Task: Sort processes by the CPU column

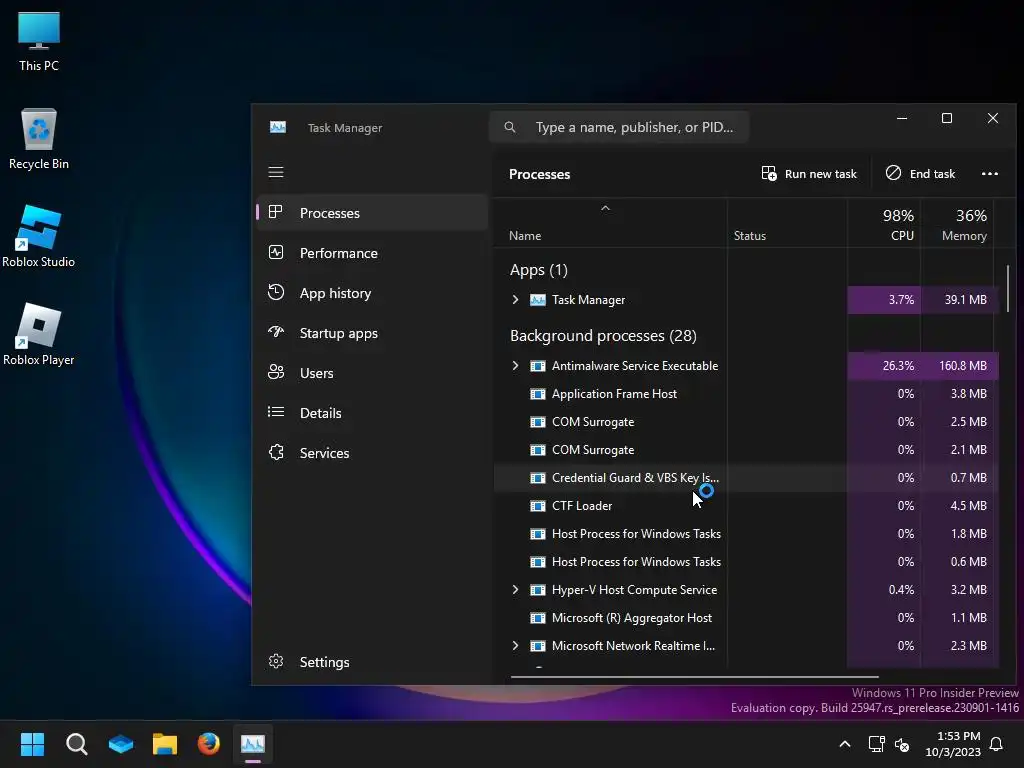Action: tap(884, 224)
